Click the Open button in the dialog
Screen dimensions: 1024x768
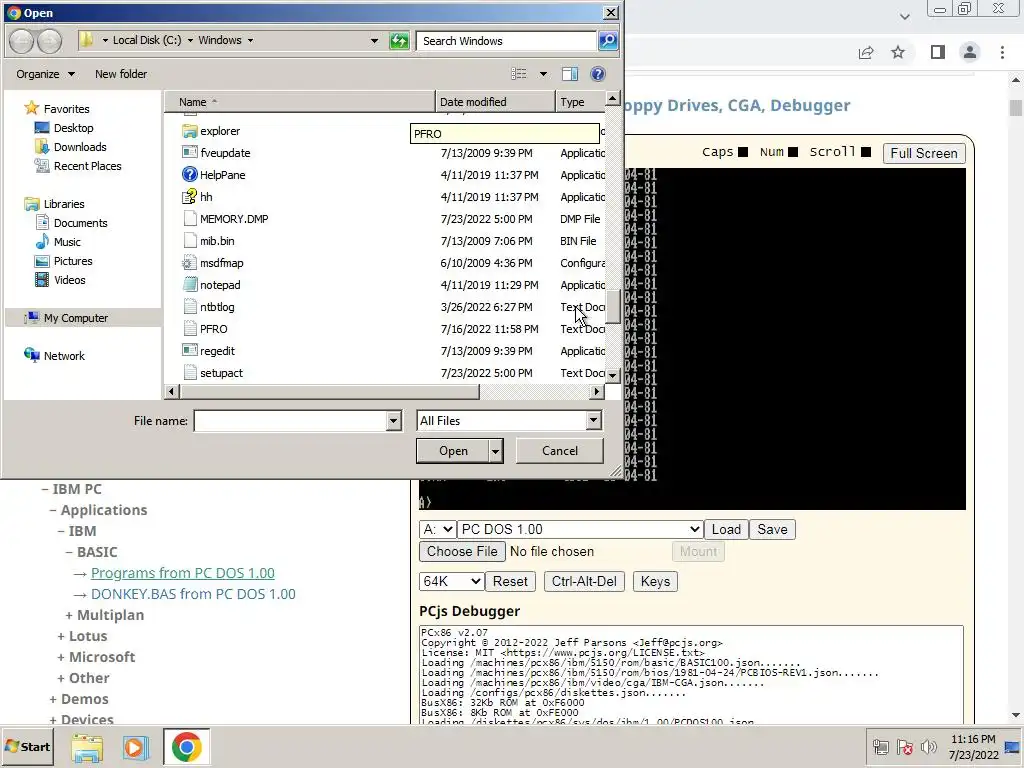click(x=453, y=451)
